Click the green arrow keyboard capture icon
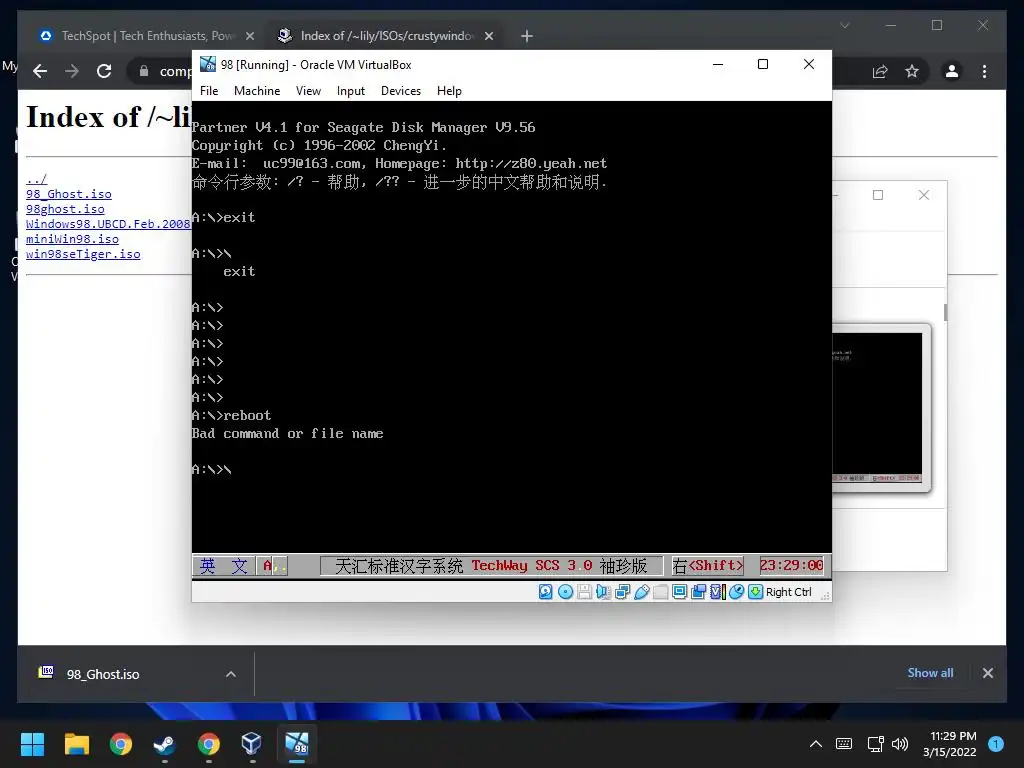This screenshot has width=1024, height=768. 756,592
